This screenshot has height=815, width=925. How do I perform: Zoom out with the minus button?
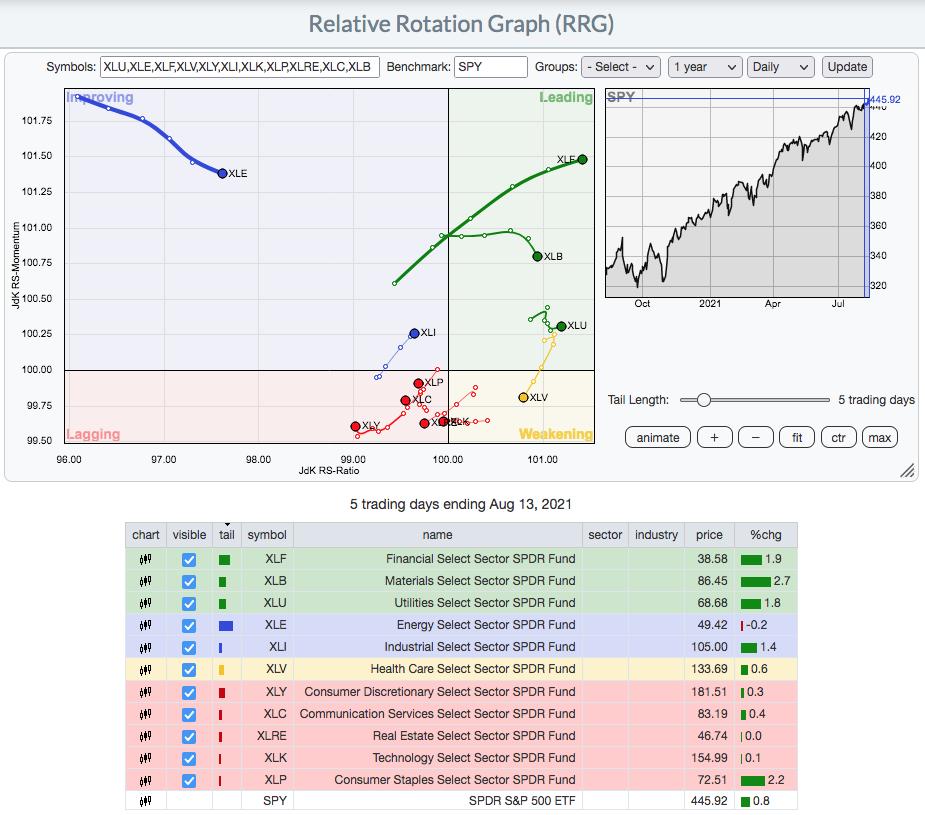tap(756, 438)
